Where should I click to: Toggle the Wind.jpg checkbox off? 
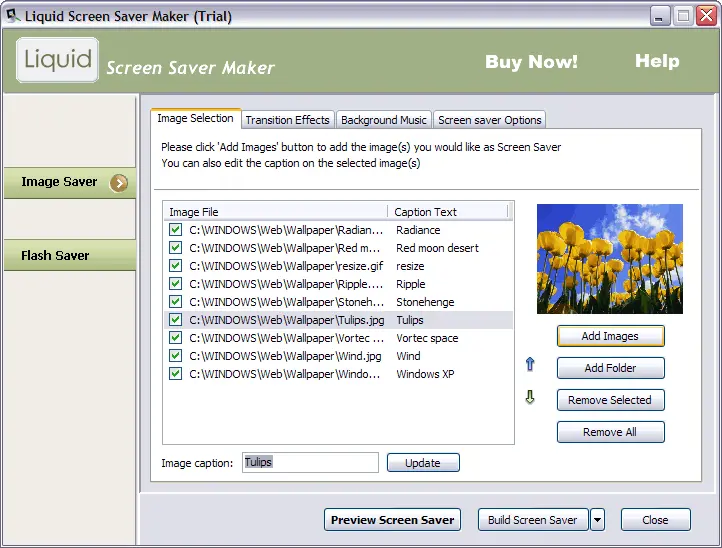click(x=176, y=356)
